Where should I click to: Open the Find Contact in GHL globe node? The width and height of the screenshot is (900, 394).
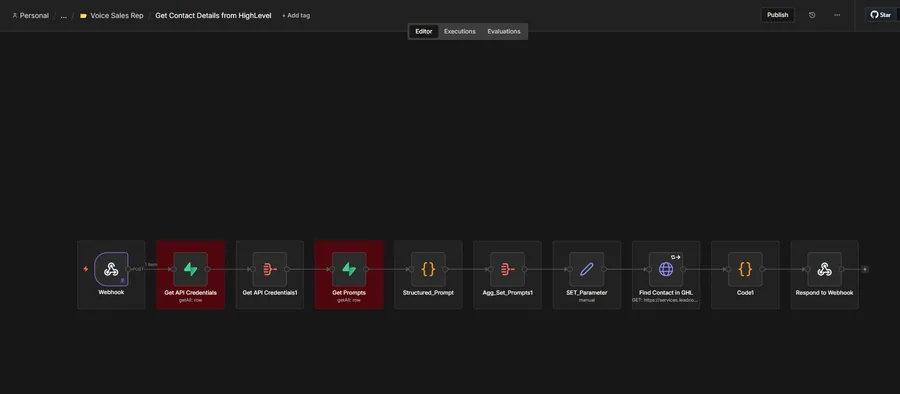point(666,269)
